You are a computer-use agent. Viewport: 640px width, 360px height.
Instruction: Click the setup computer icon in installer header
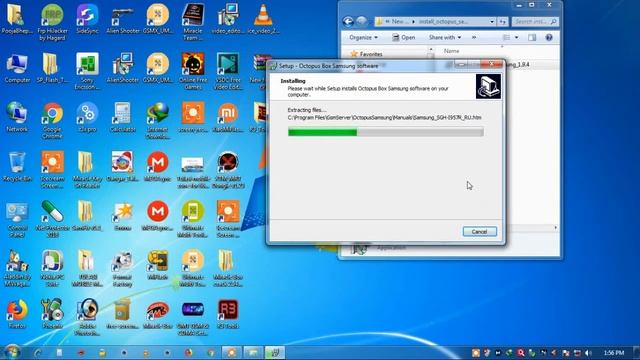tap(488, 86)
